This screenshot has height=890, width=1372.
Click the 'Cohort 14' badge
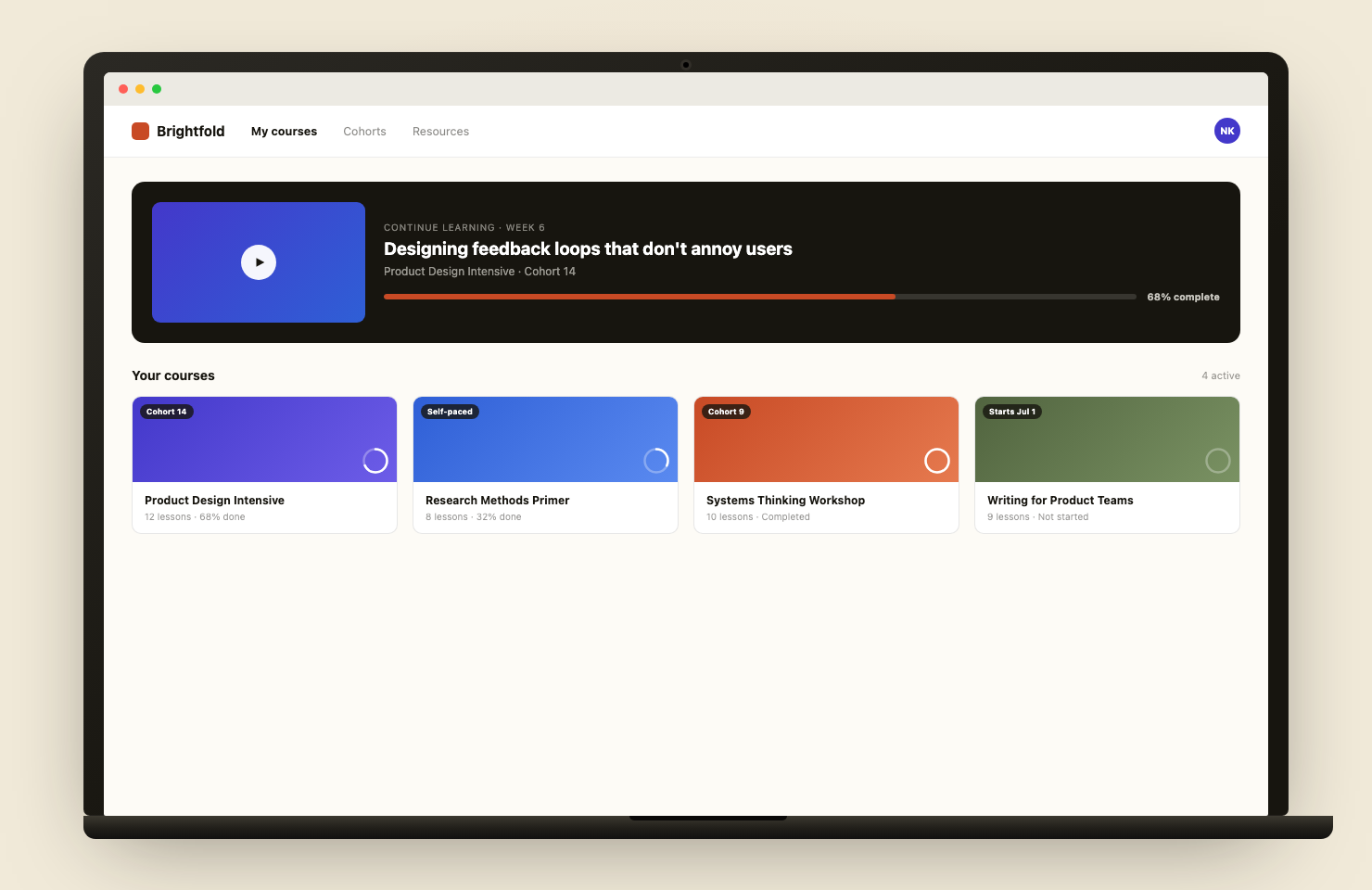[167, 412]
